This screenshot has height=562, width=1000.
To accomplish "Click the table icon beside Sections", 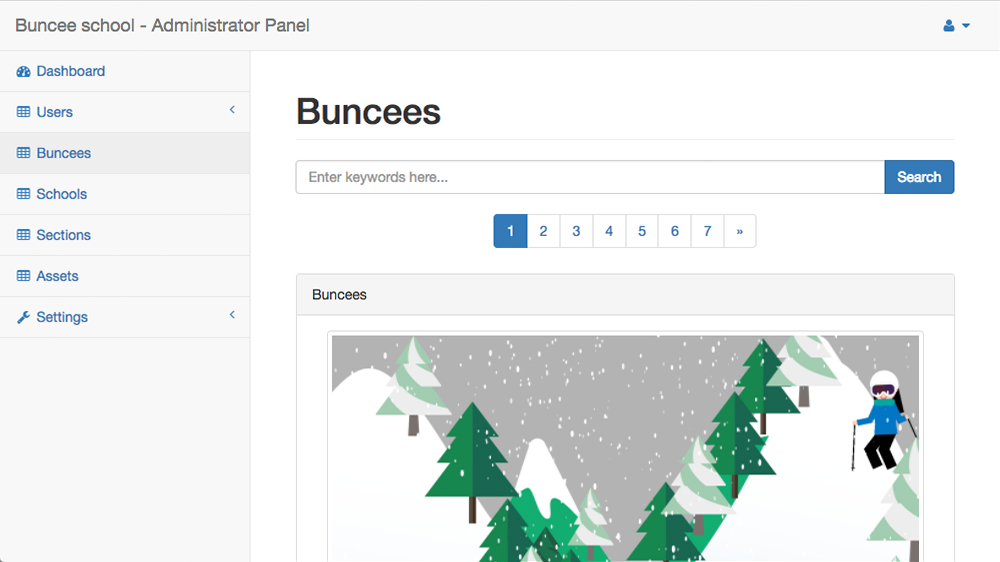I will click(x=24, y=236).
